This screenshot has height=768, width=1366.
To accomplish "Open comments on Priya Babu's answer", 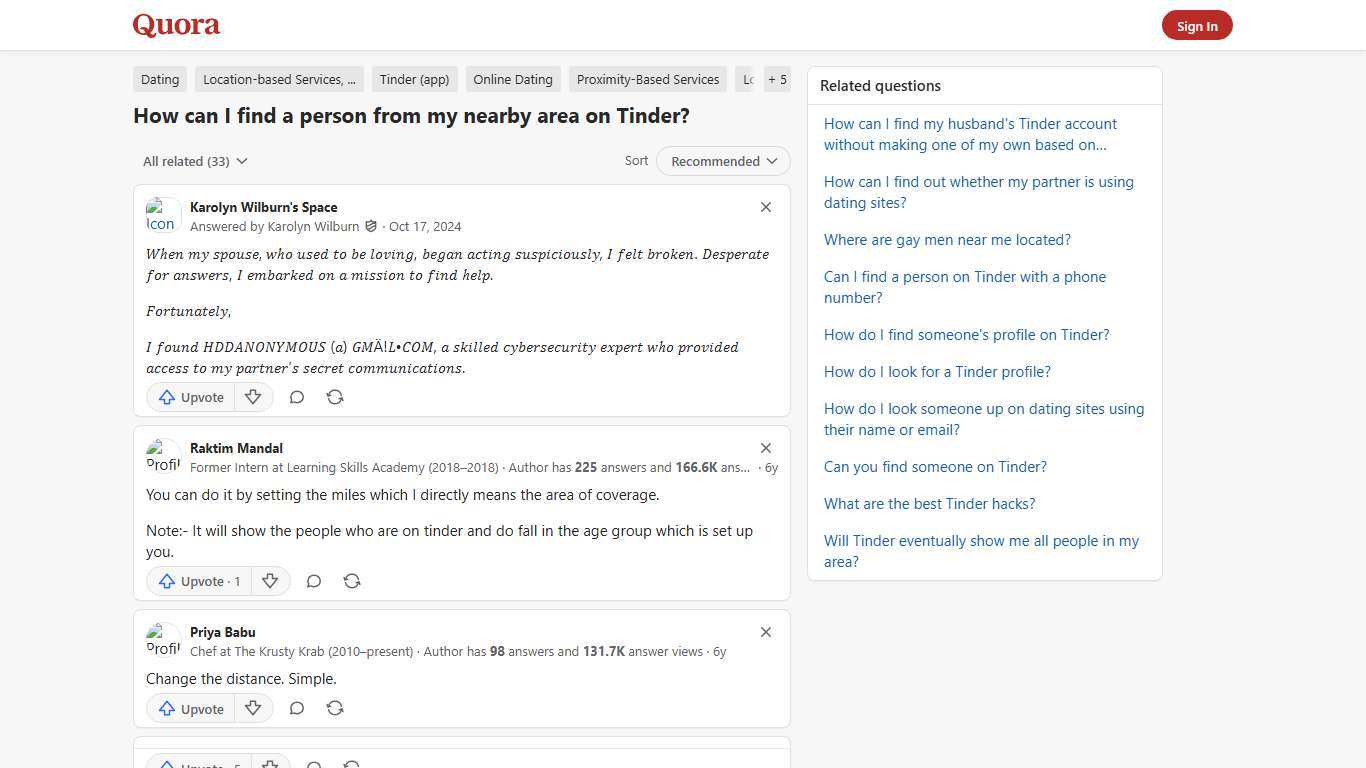I will 297,708.
